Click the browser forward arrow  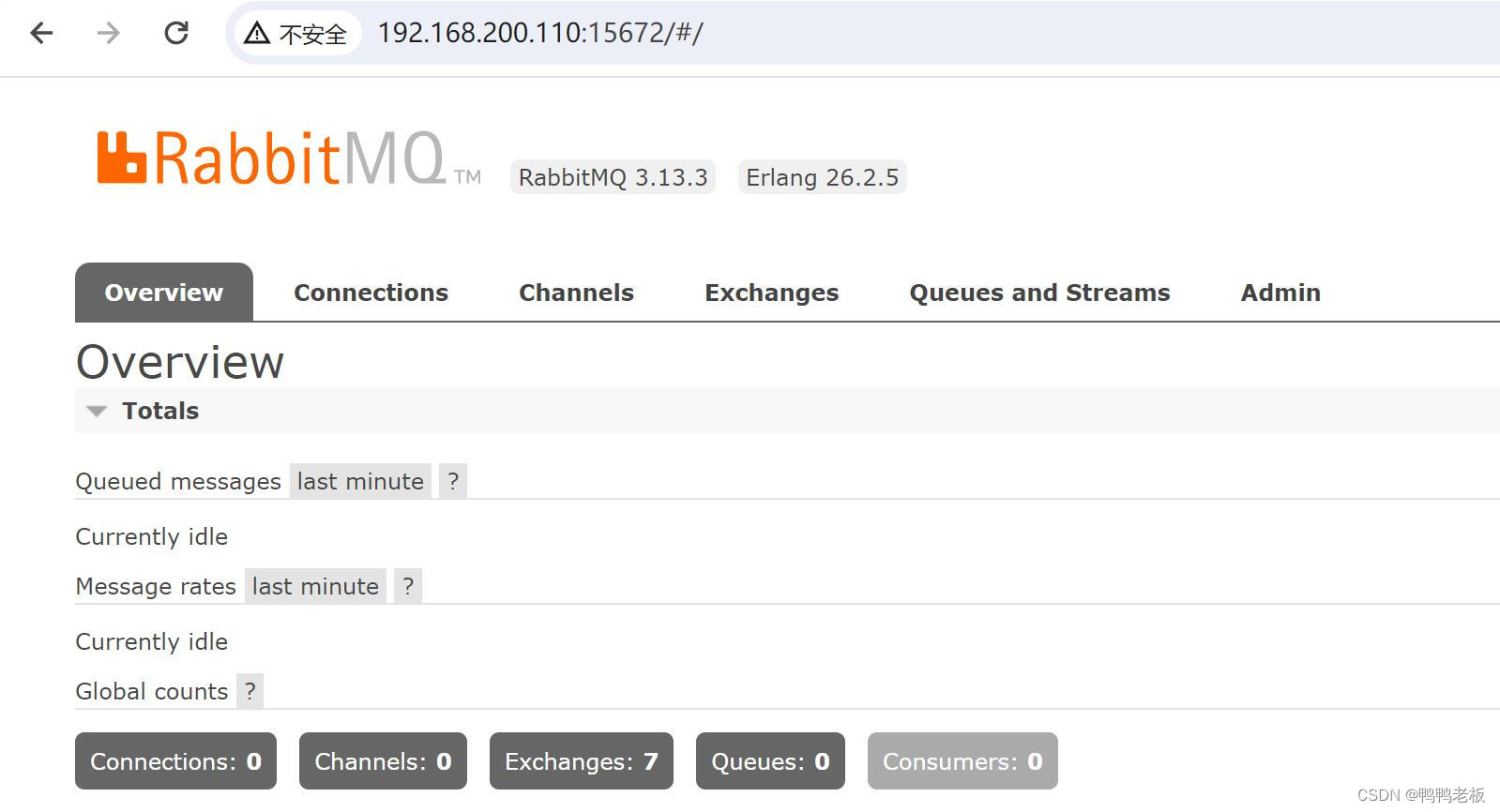(109, 33)
